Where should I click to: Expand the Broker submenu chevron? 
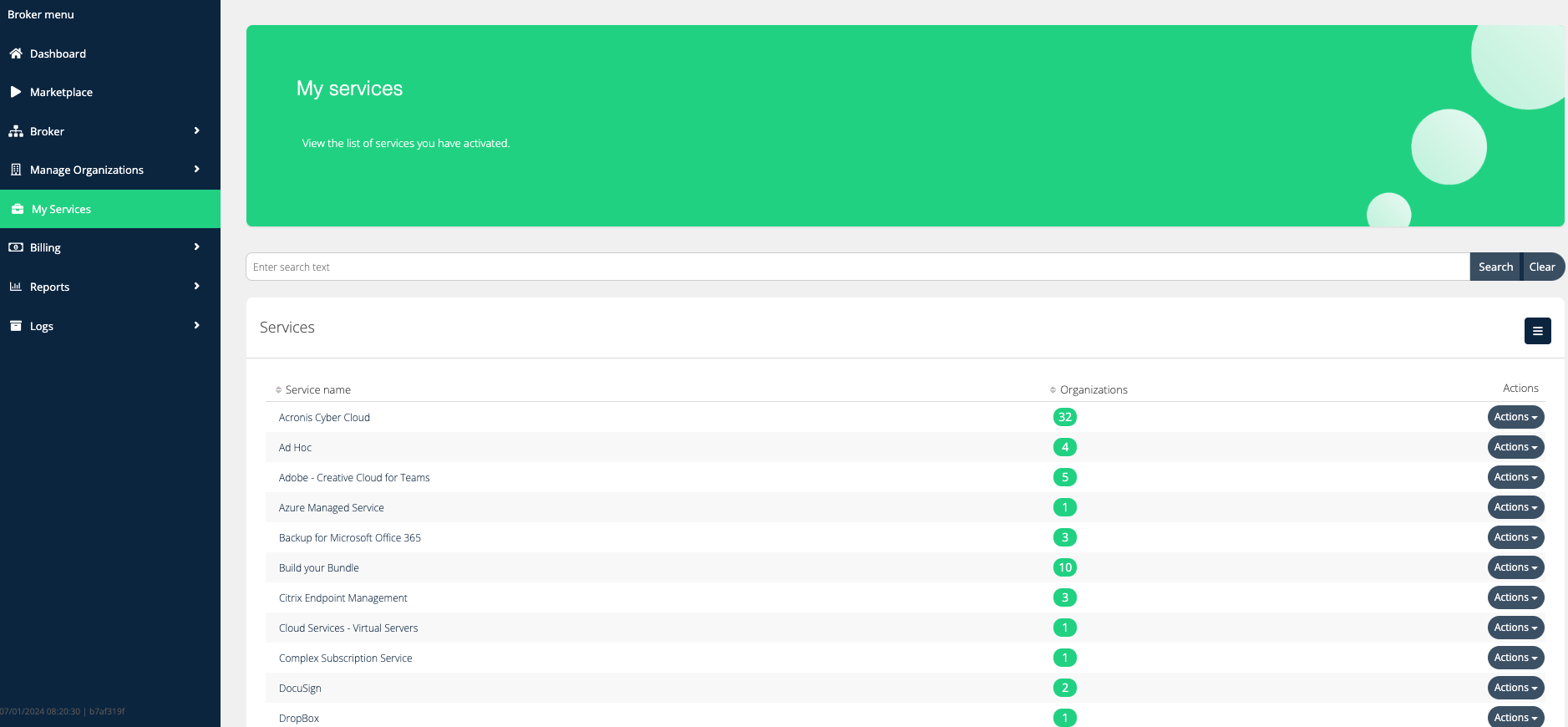coord(197,131)
